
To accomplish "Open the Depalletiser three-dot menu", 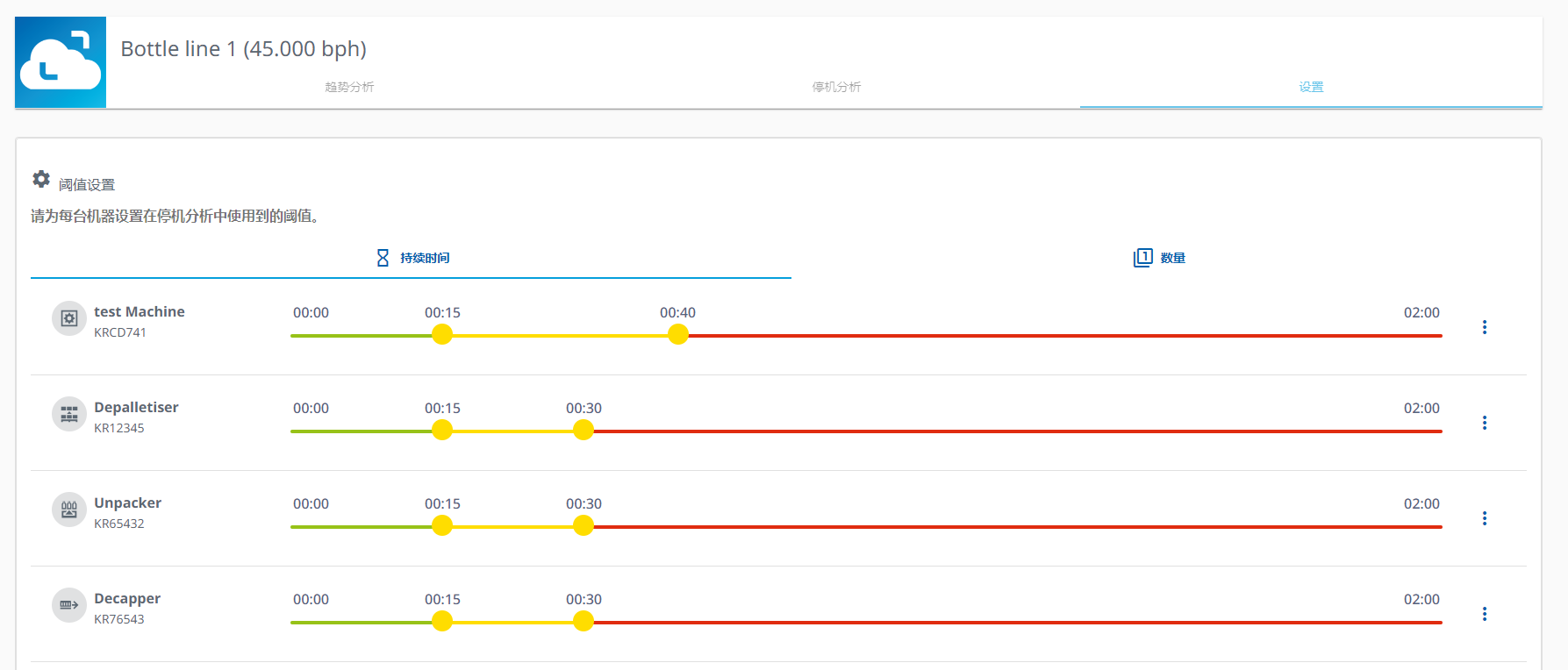I will coord(1484,423).
